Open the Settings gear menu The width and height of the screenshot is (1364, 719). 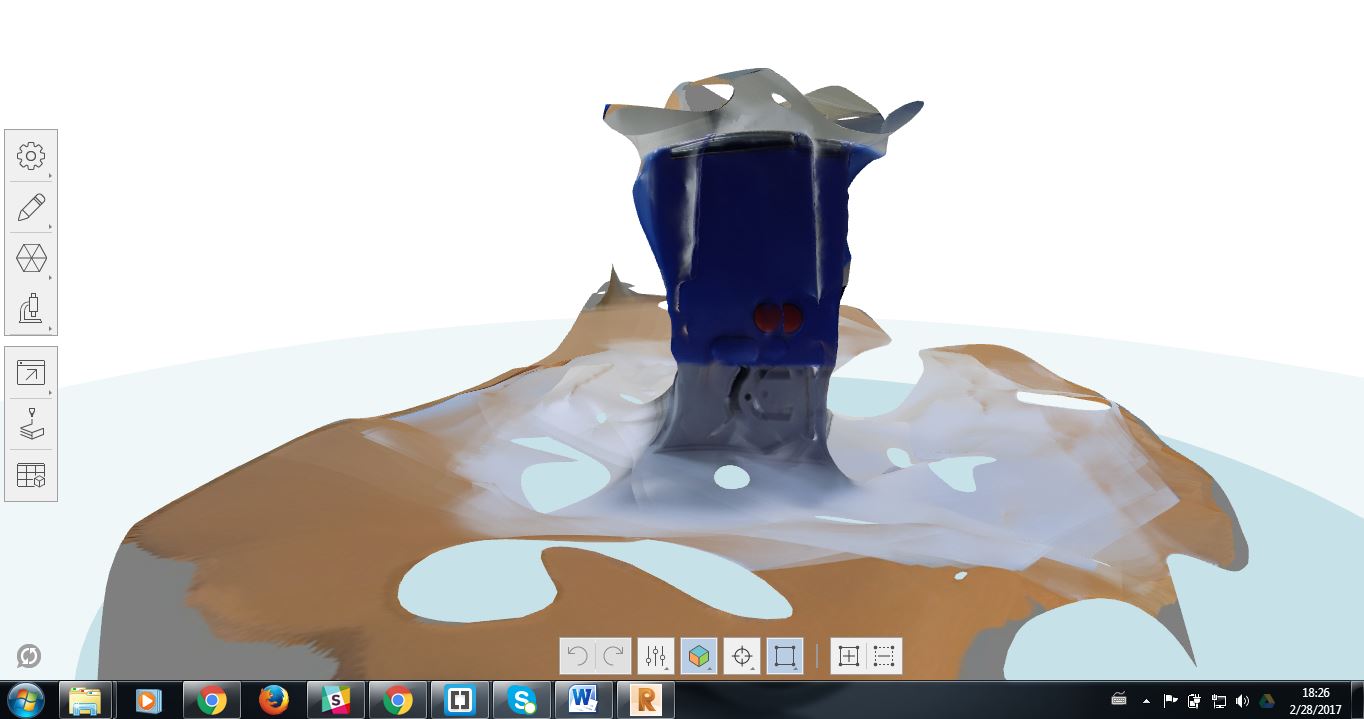coord(31,156)
